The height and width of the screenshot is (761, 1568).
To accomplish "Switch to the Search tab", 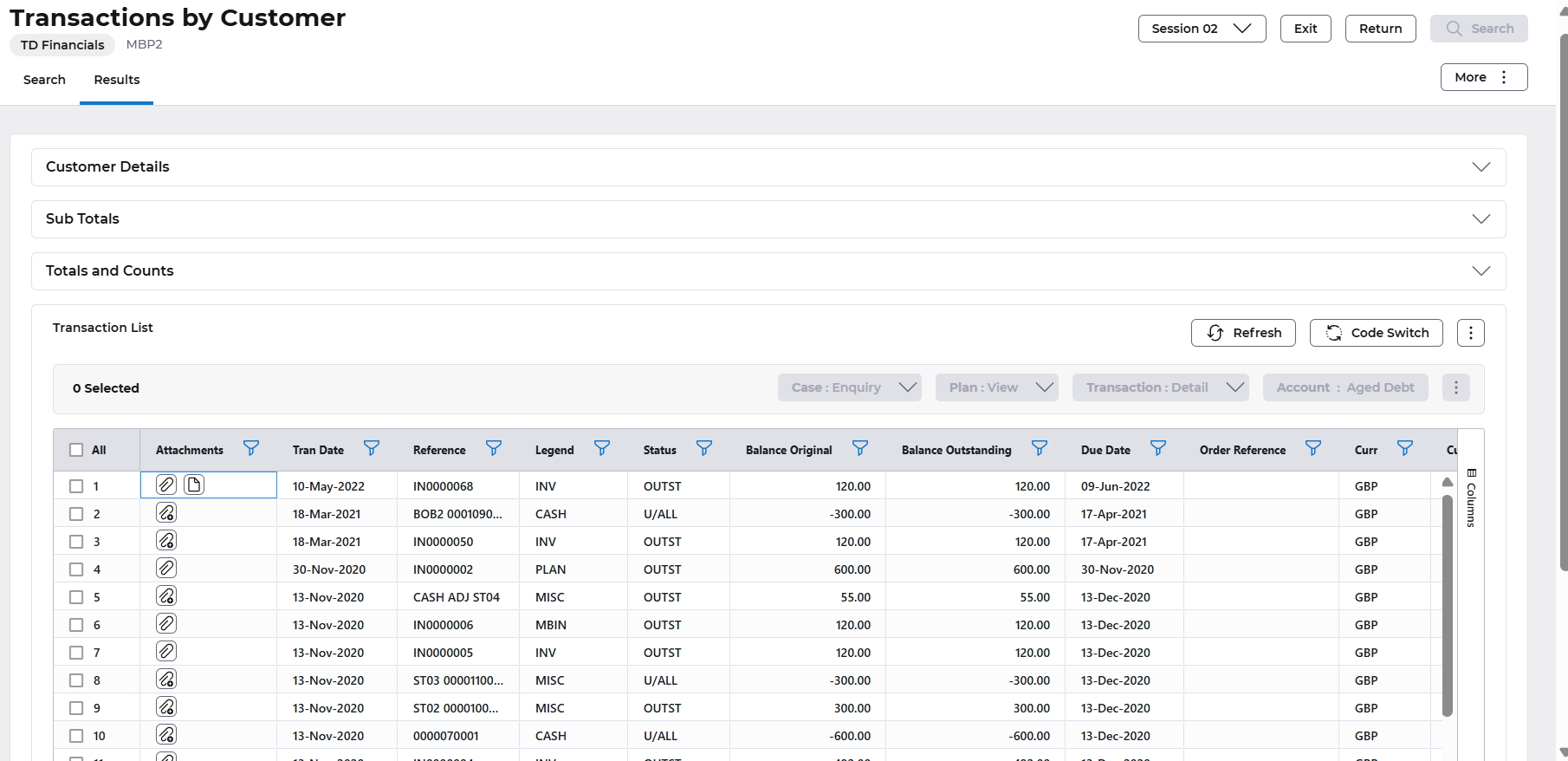I will click(44, 80).
